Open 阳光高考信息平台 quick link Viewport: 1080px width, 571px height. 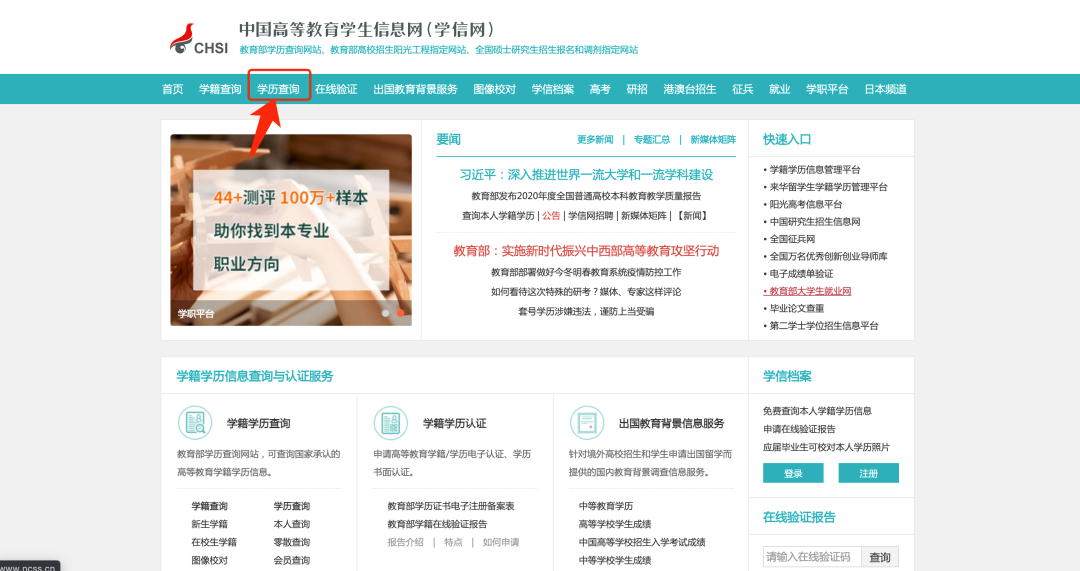(x=806, y=204)
